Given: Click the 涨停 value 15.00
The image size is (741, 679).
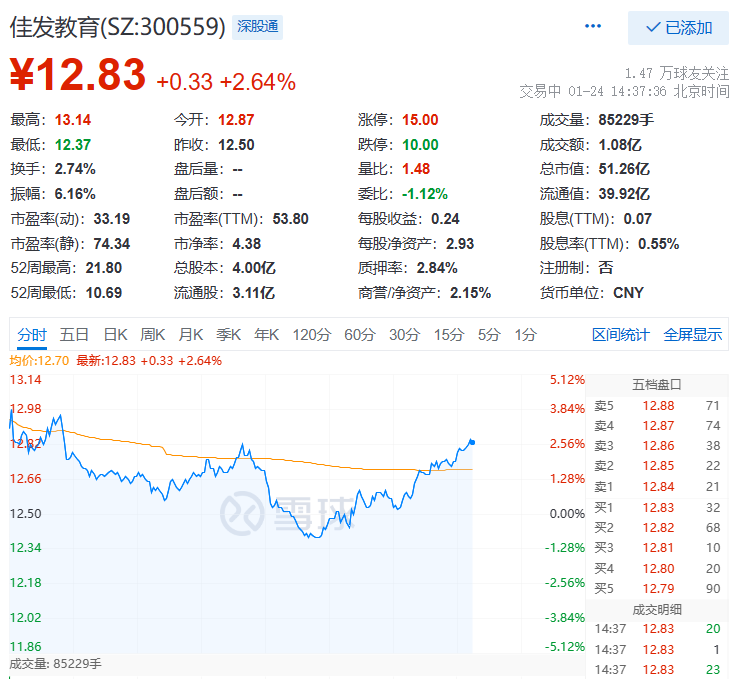Looking at the screenshot, I should click(420, 120).
